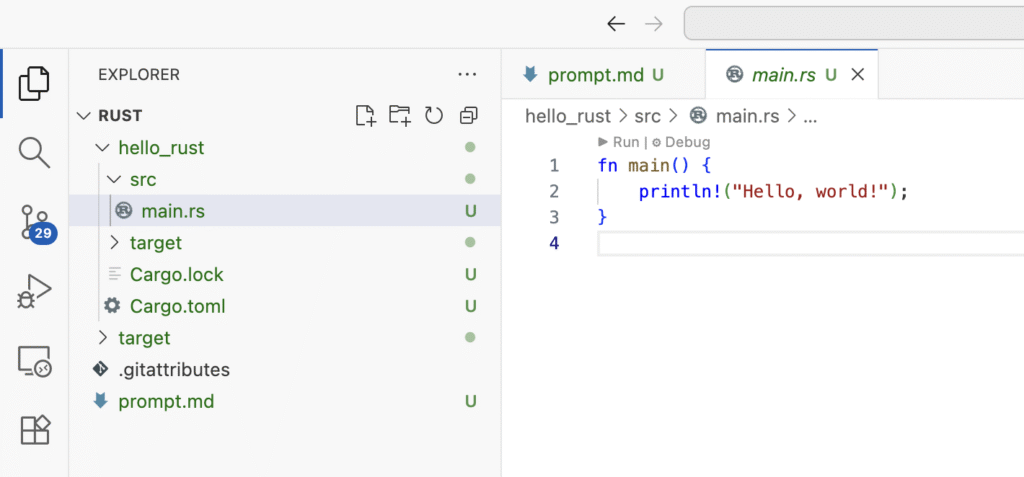The image size is (1024, 477).
Task: Open the Search view icon
Action: [34, 153]
